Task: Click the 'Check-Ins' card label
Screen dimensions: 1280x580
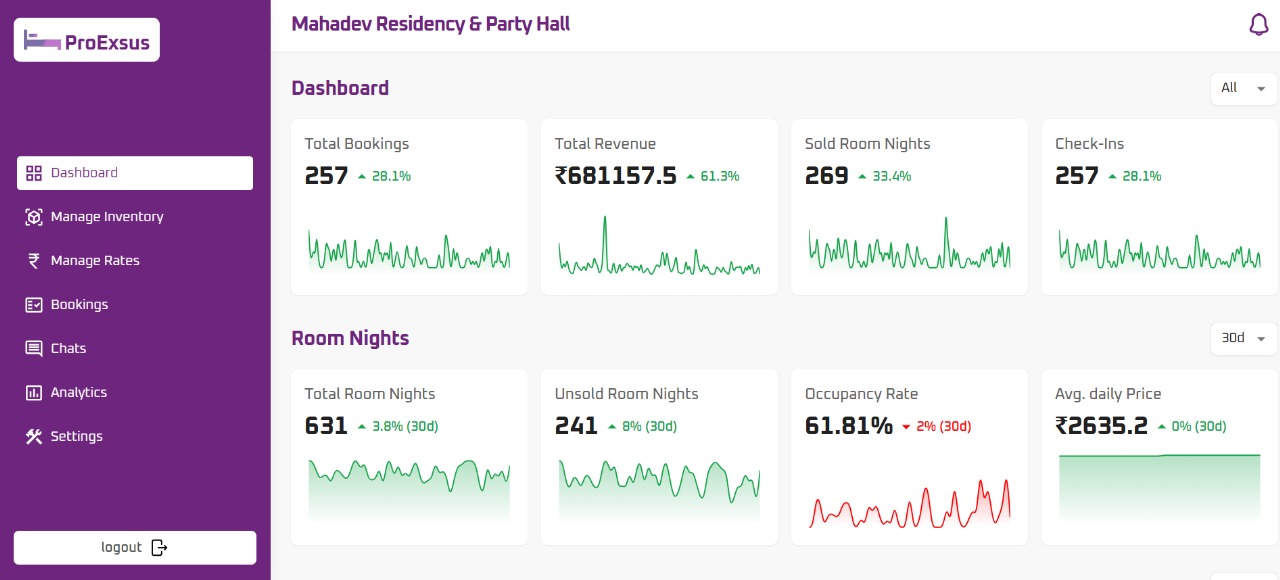Action: [x=1090, y=144]
